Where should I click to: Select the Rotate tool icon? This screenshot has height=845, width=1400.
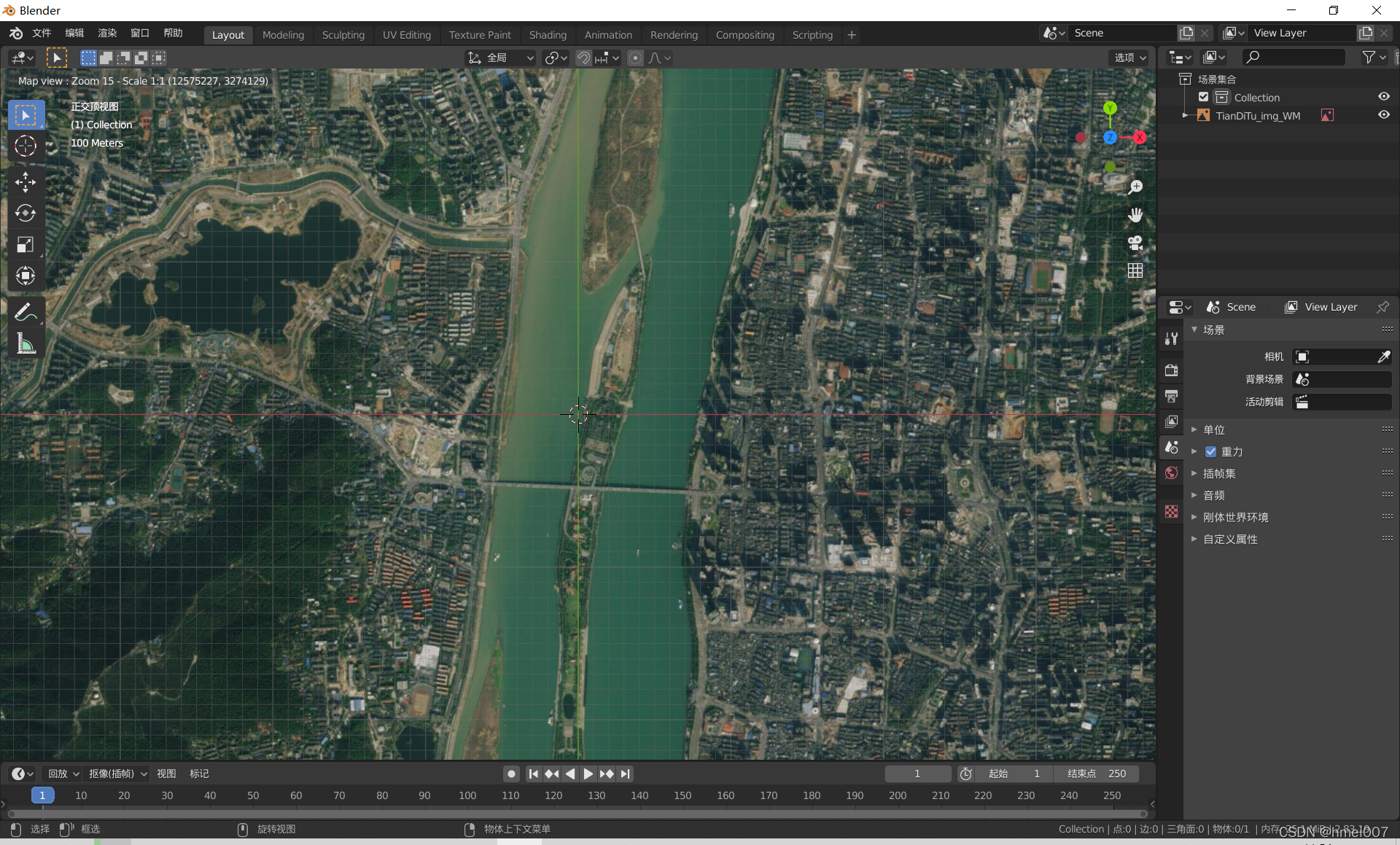tap(26, 213)
